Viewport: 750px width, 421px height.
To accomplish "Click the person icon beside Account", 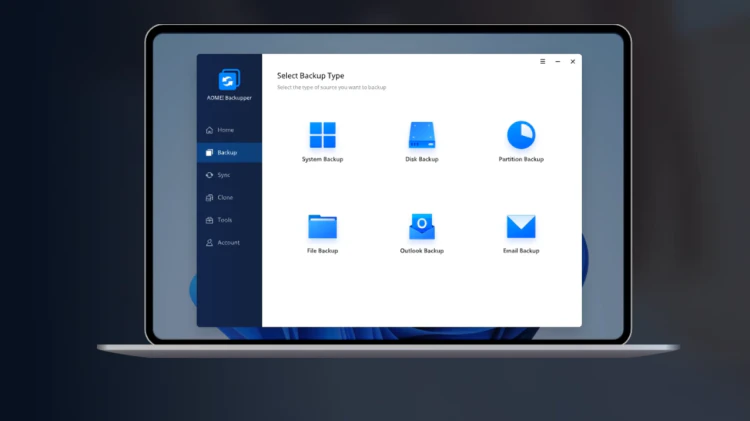I will point(209,243).
